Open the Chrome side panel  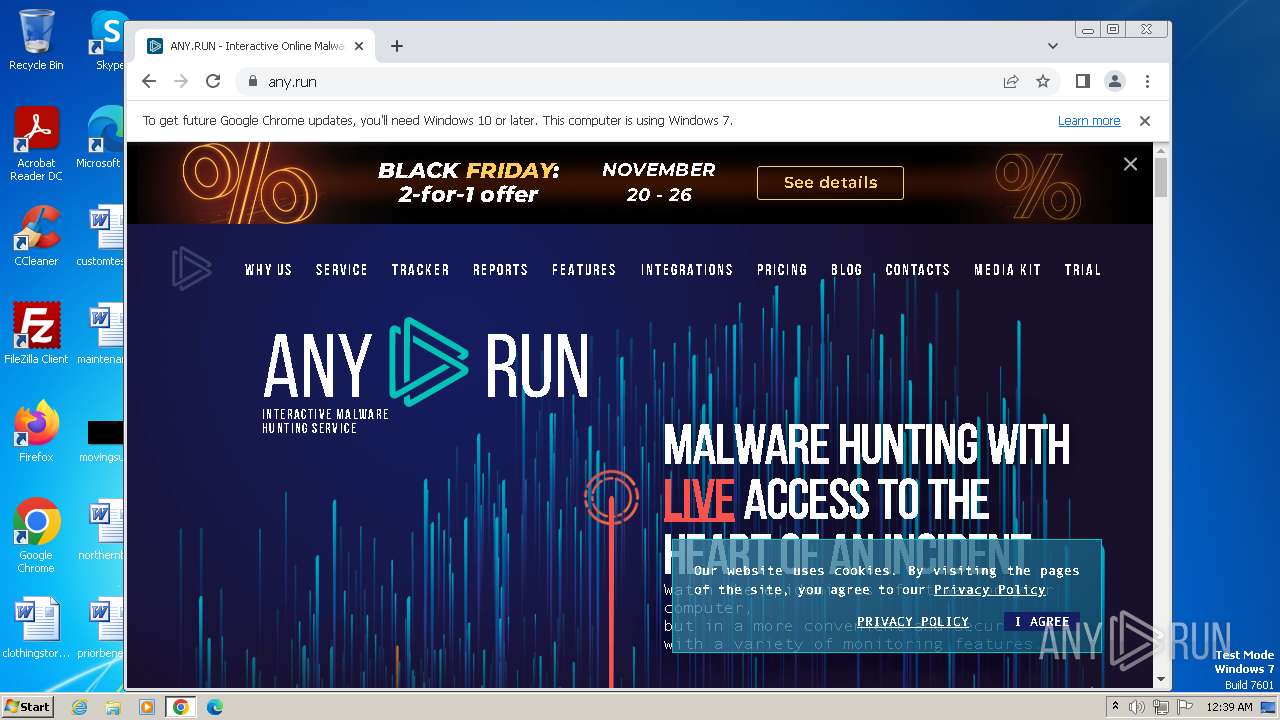(1082, 81)
